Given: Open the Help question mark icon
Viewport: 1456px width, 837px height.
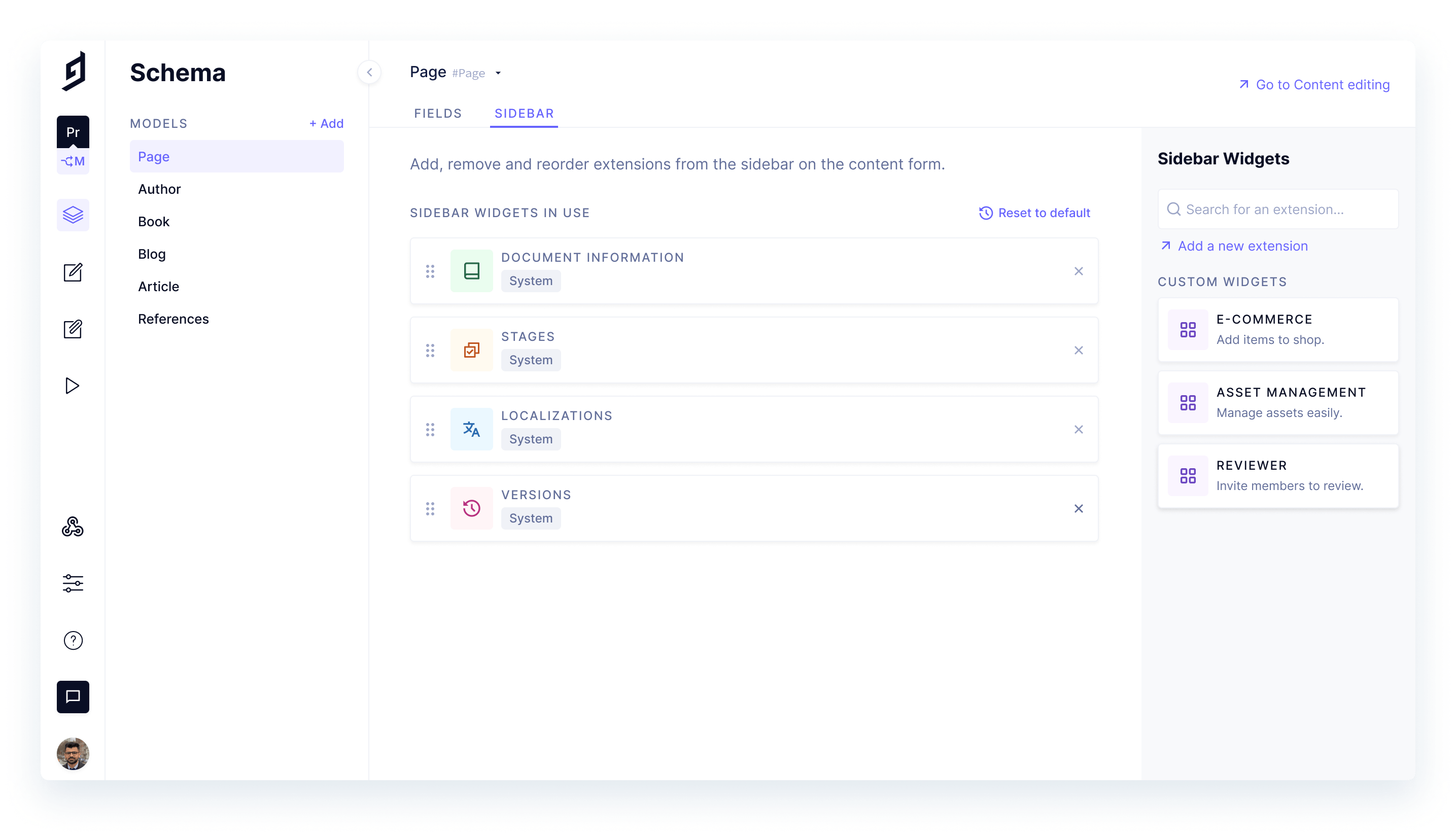Looking at the screenshot, I should [73, 640].
